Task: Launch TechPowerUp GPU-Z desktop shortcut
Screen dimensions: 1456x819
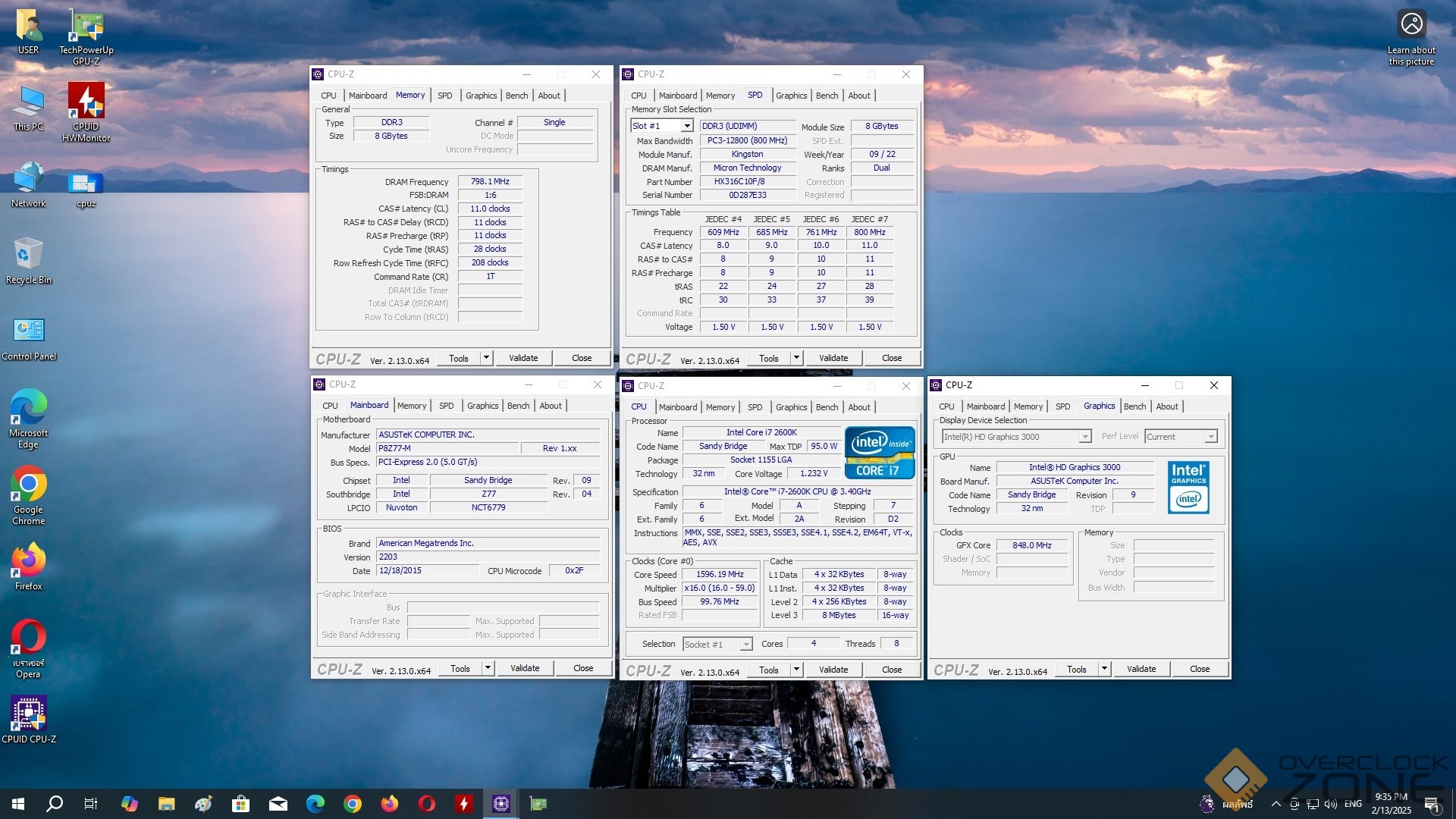Action: (x=86, y=36)
